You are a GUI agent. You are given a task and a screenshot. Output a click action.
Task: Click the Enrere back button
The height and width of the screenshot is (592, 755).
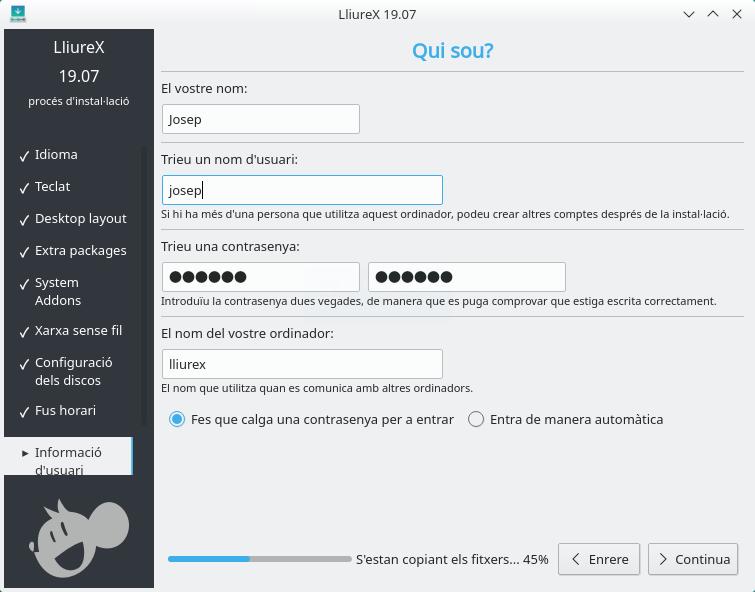[x=599, y=559]
